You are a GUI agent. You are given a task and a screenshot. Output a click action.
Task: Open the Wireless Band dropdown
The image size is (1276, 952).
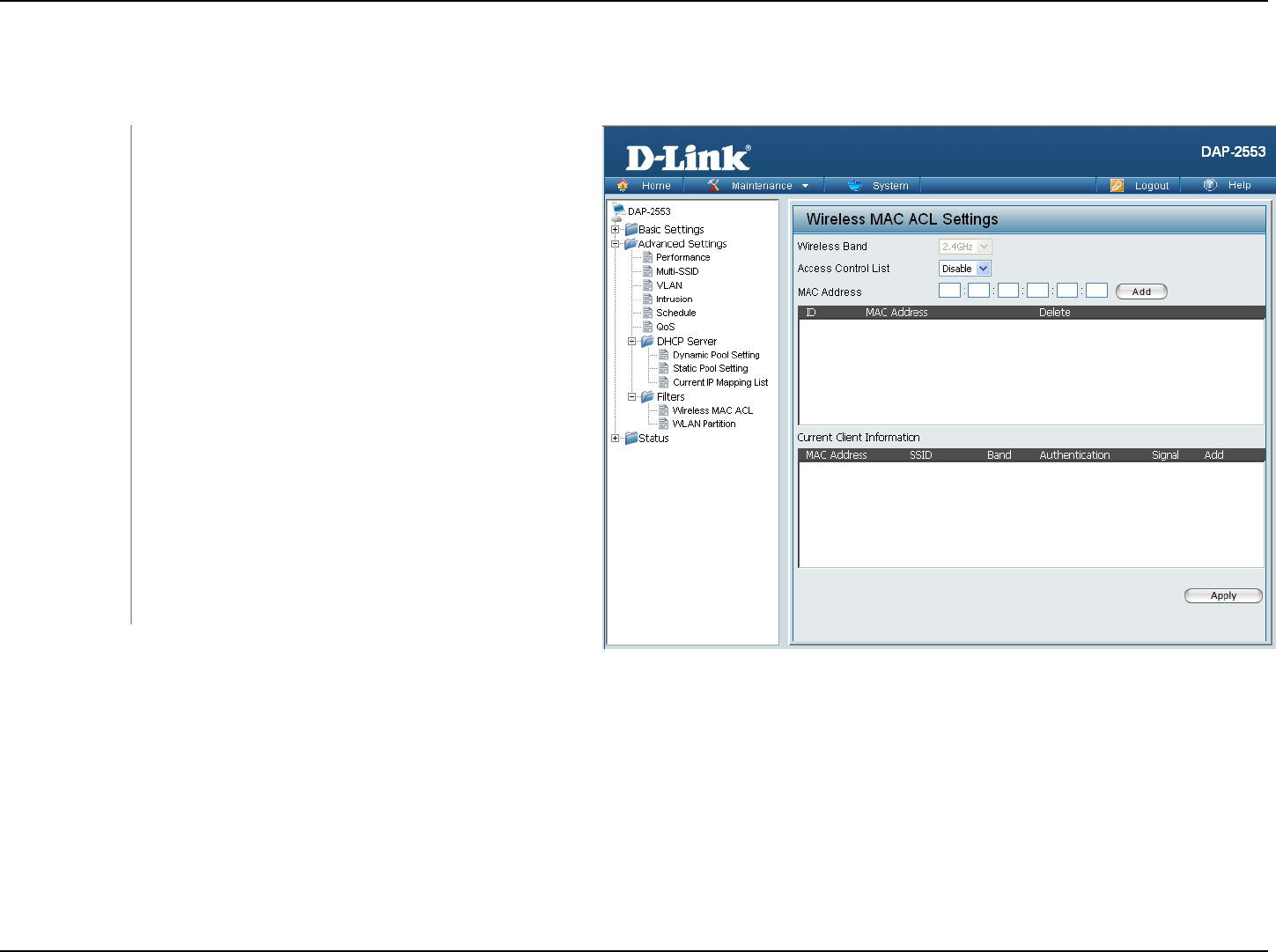965,247
